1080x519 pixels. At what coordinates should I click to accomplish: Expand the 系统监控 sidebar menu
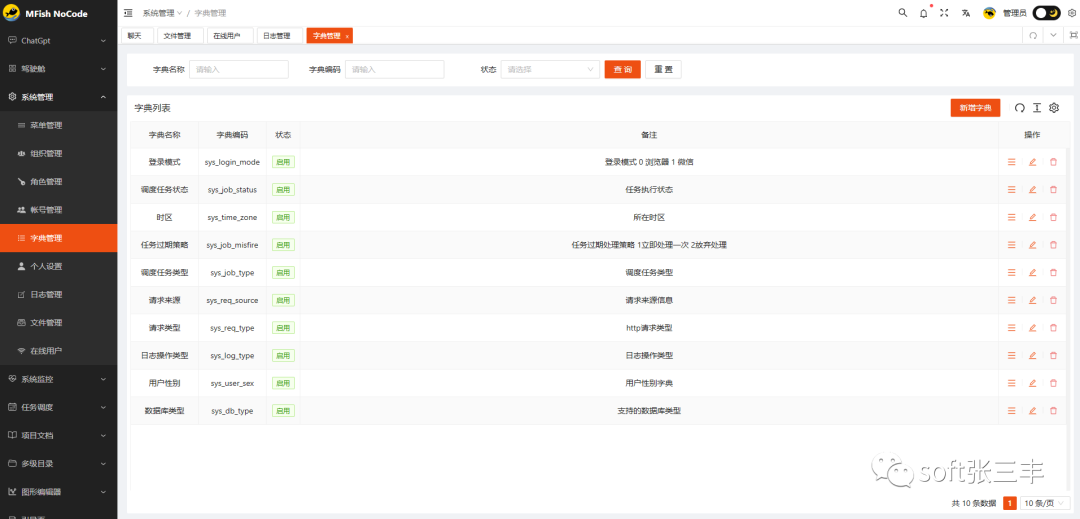click(x=59, y=379)
